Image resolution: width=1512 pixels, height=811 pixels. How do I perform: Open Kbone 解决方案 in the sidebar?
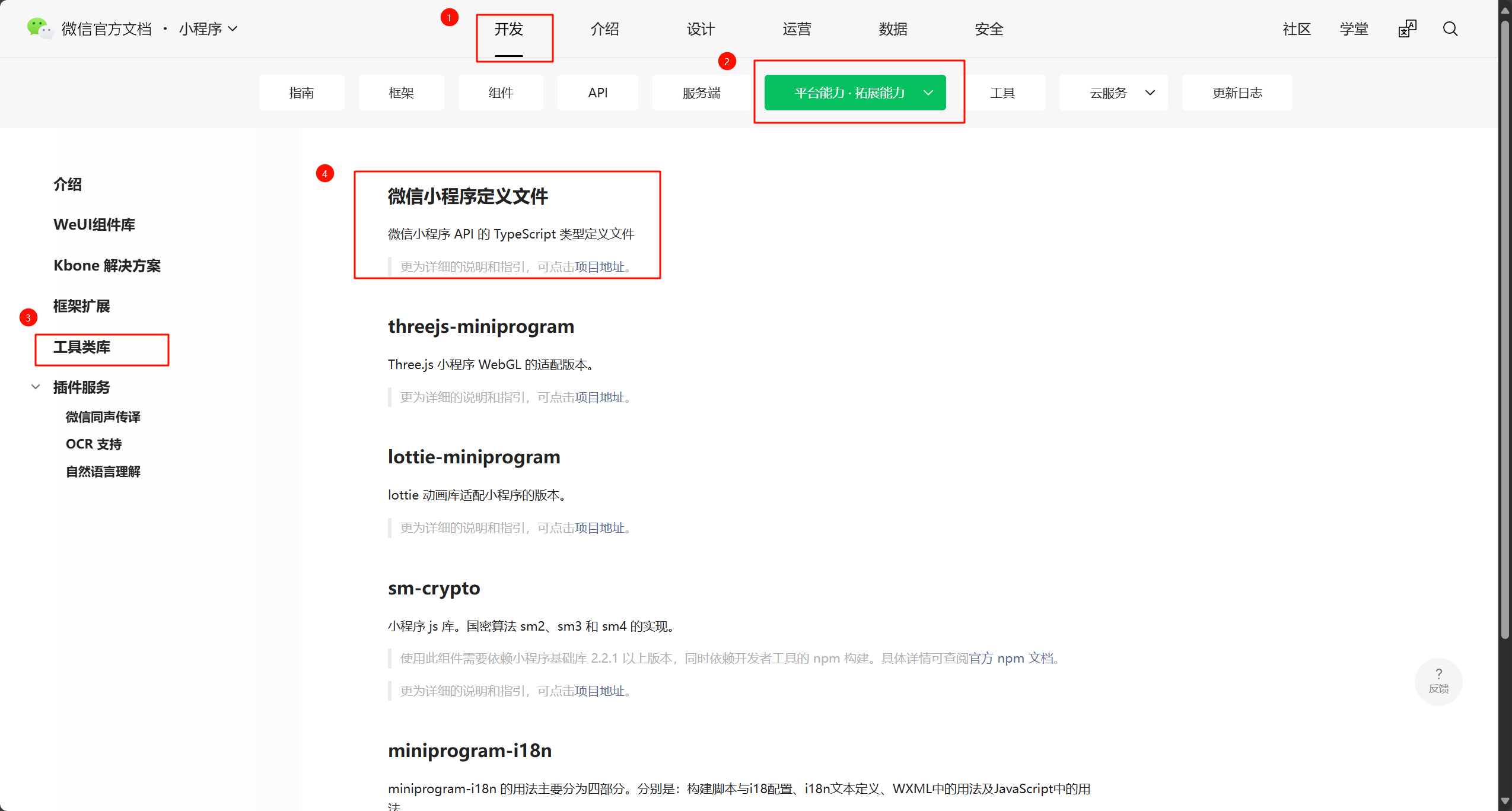point(107,265)
